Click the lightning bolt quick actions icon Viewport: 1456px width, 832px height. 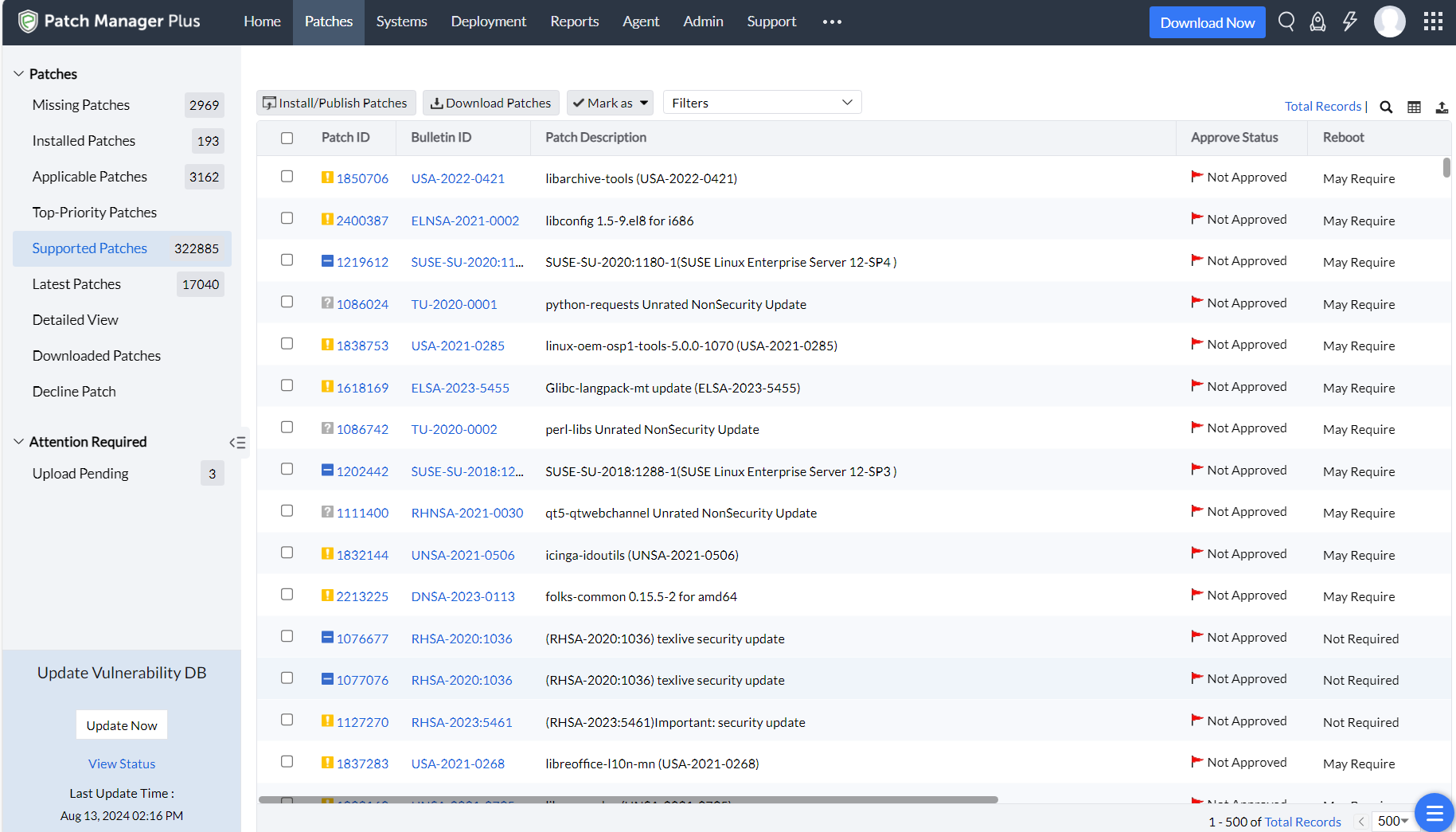pos(1349,21)
